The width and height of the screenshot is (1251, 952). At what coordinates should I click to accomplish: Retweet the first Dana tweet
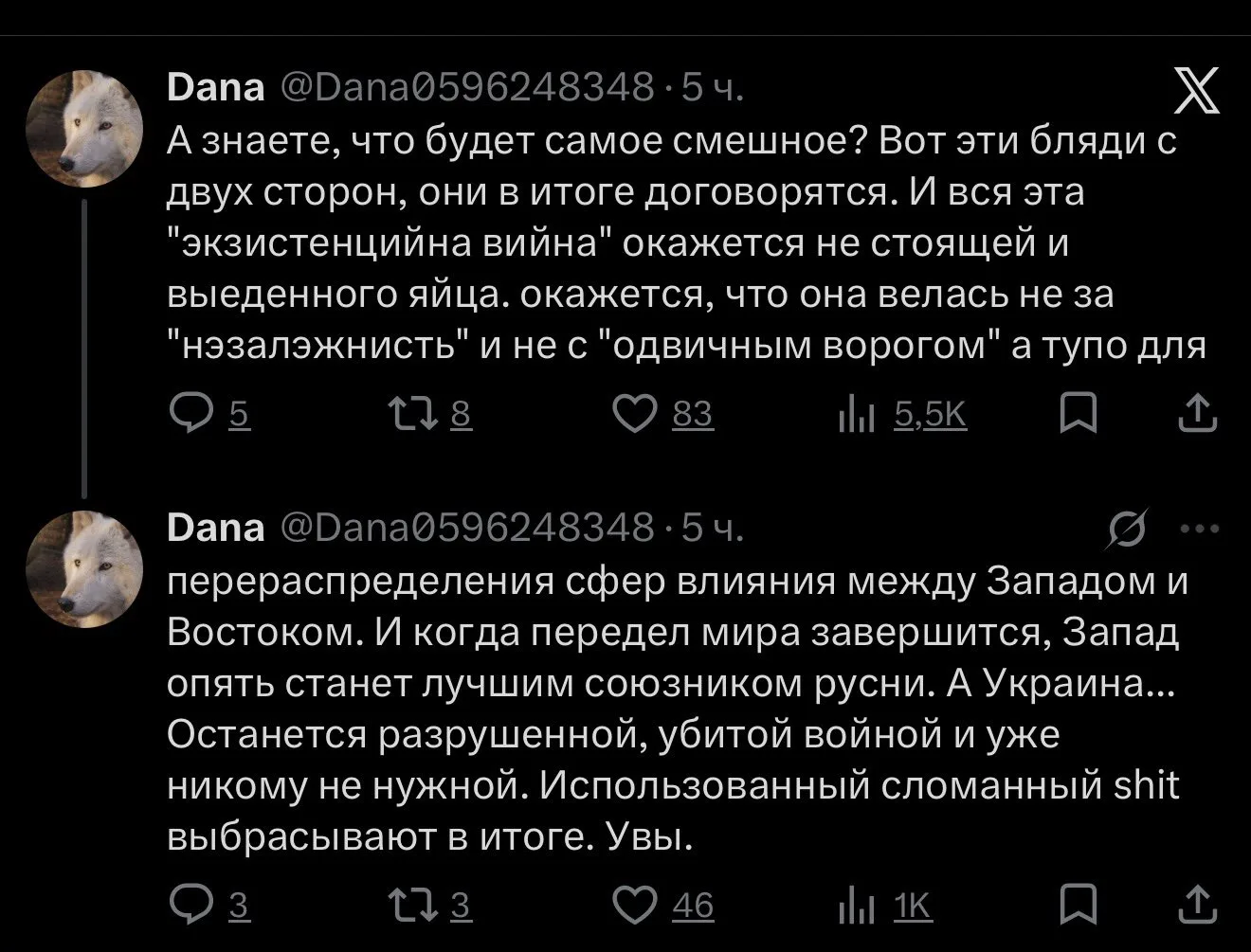pos(431,414)
